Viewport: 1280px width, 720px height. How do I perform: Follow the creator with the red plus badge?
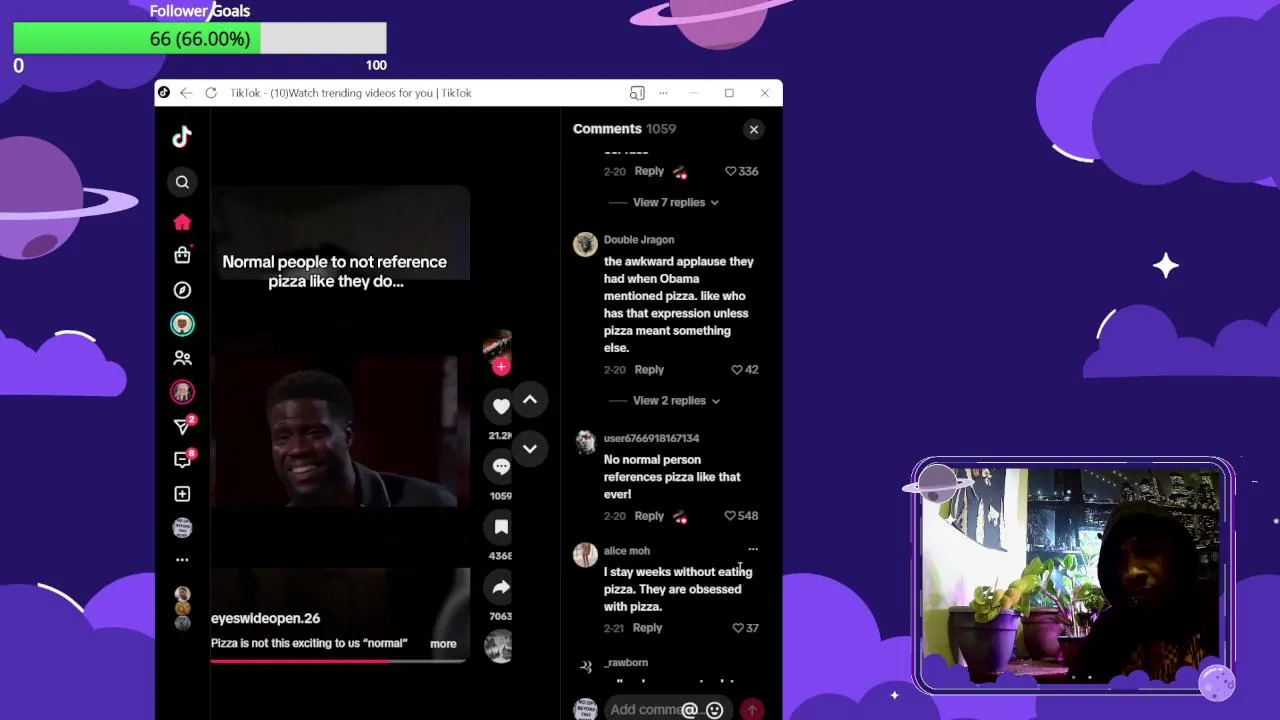[501, 367]
